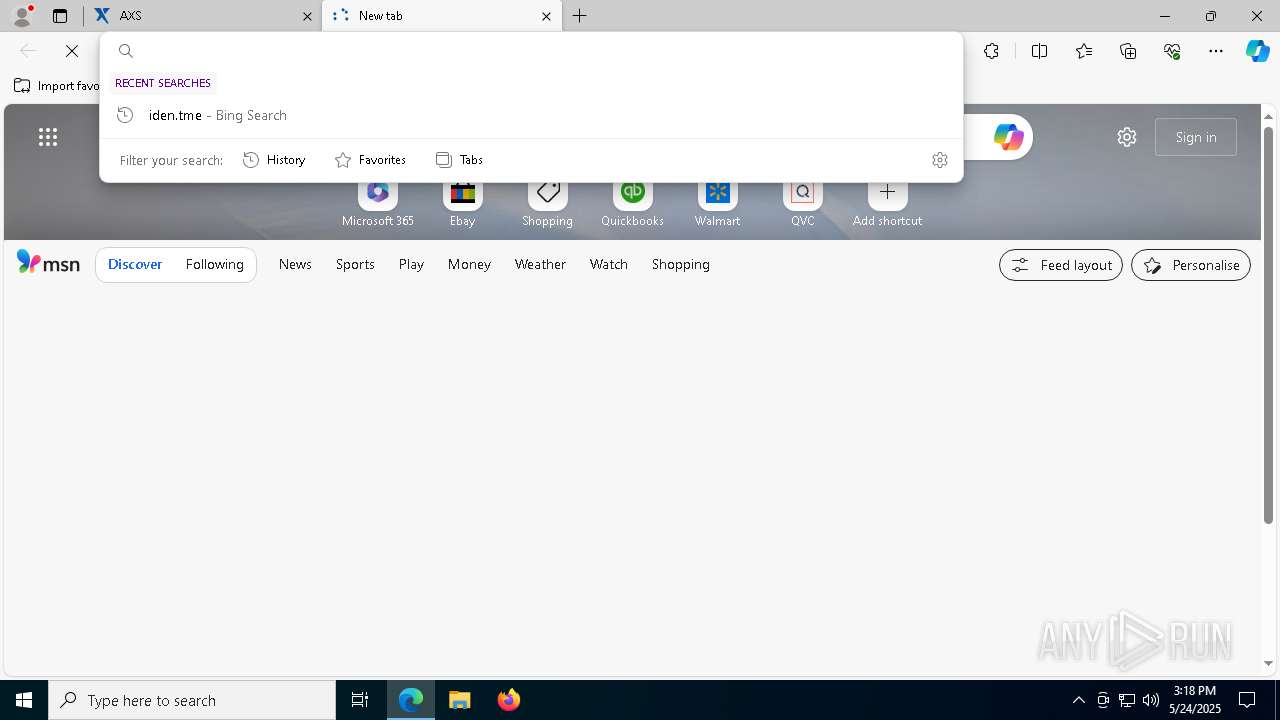Open tab actions menu icon
The width and height of the screenshot is (1280, 720).
pos(60,16)
